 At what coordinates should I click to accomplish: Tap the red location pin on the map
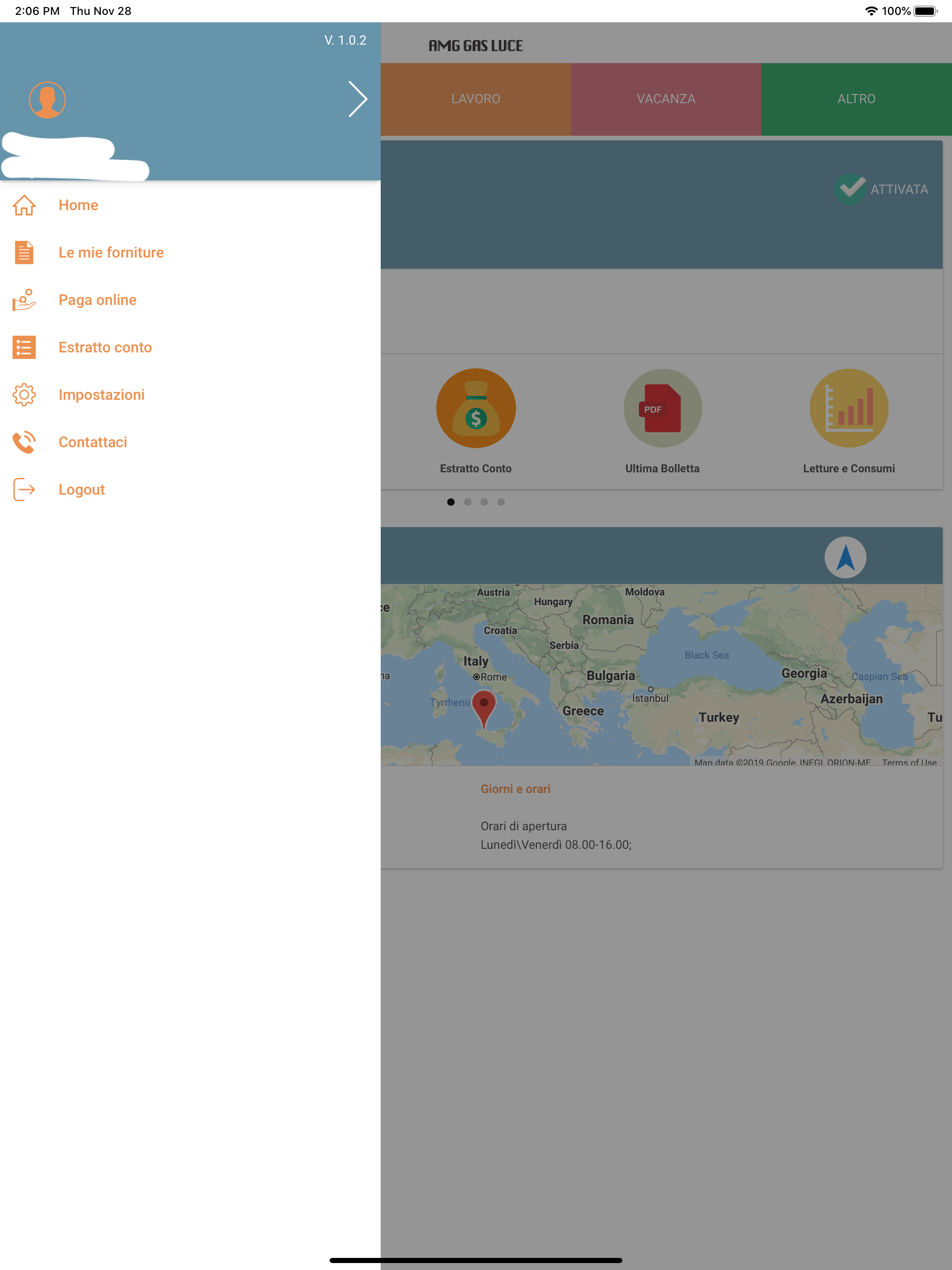point(483,710)
